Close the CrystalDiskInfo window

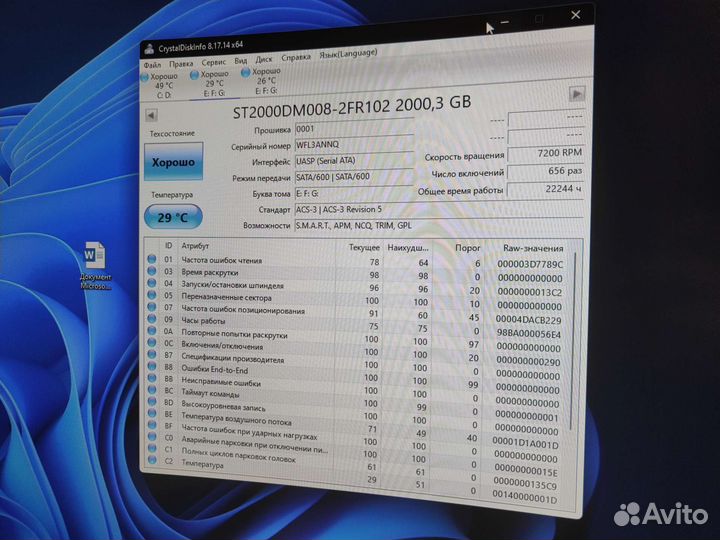576,15
